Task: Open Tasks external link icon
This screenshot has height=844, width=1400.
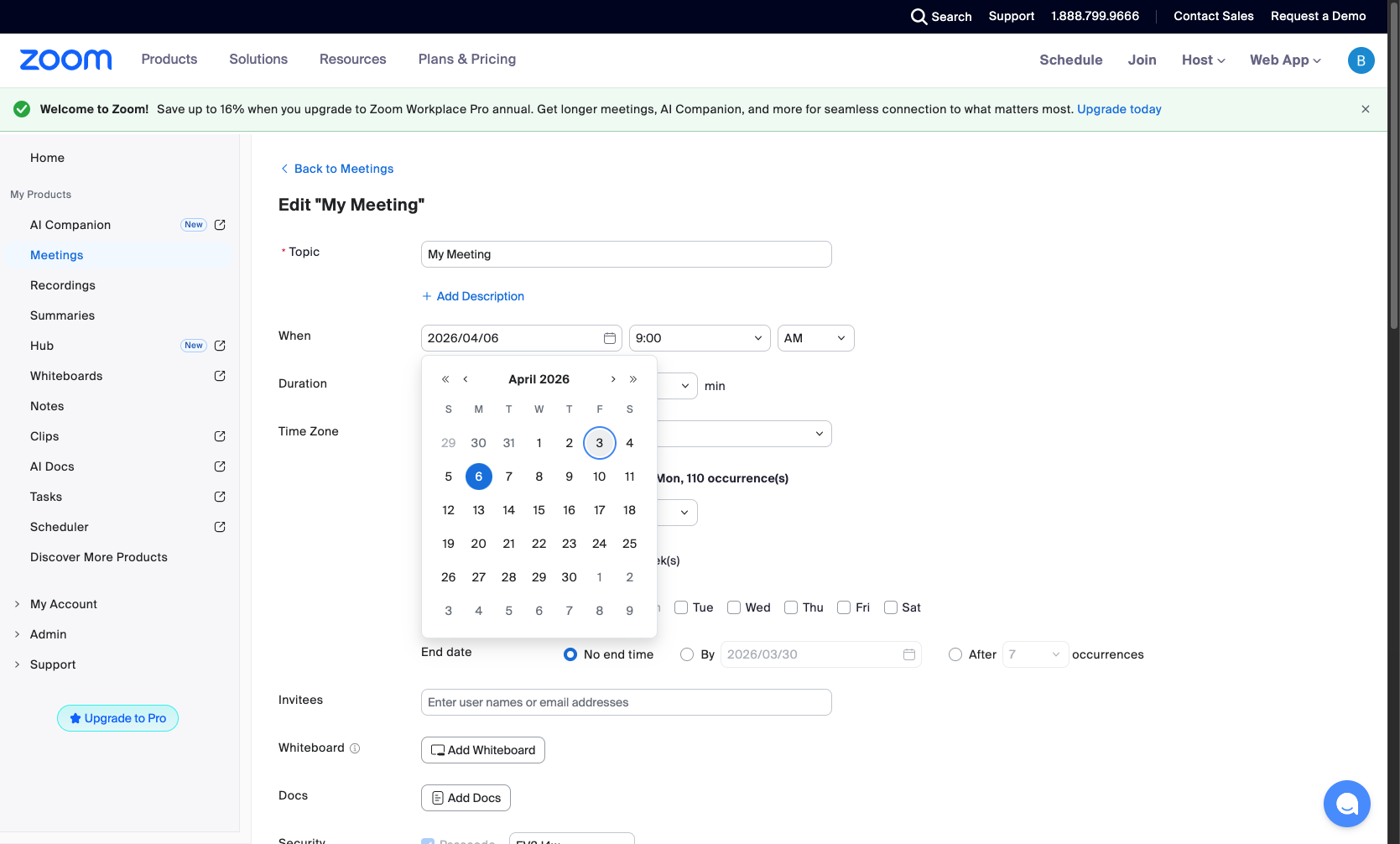Action: [220, 497]
